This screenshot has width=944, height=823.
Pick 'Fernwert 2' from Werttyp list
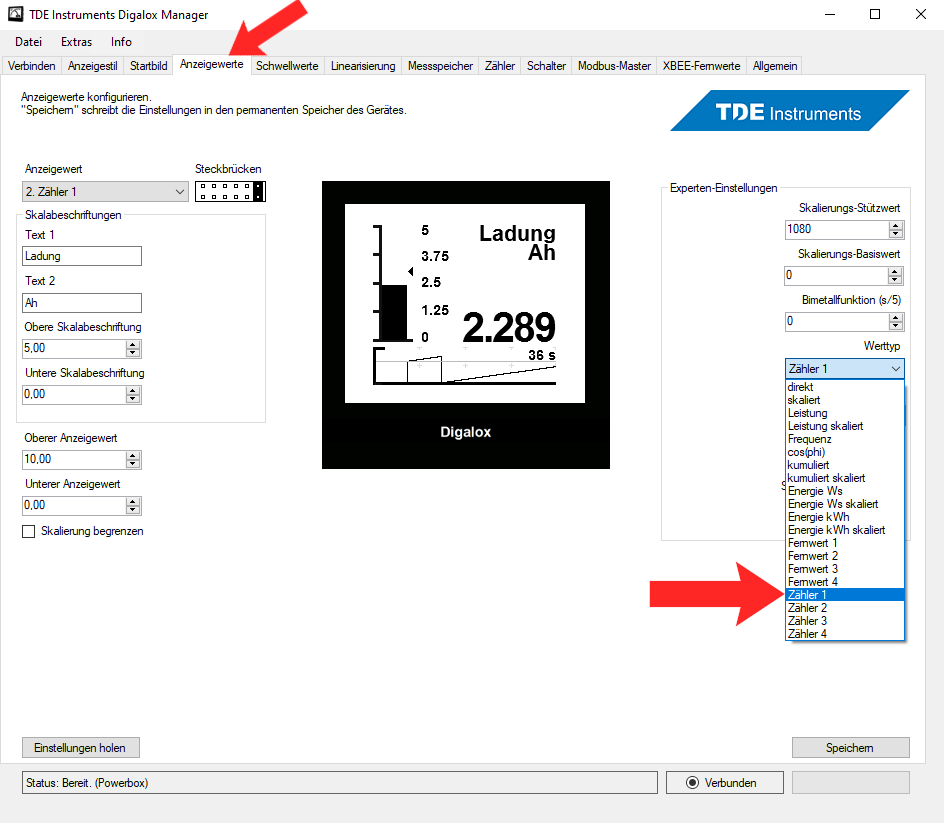click(845, 556)
